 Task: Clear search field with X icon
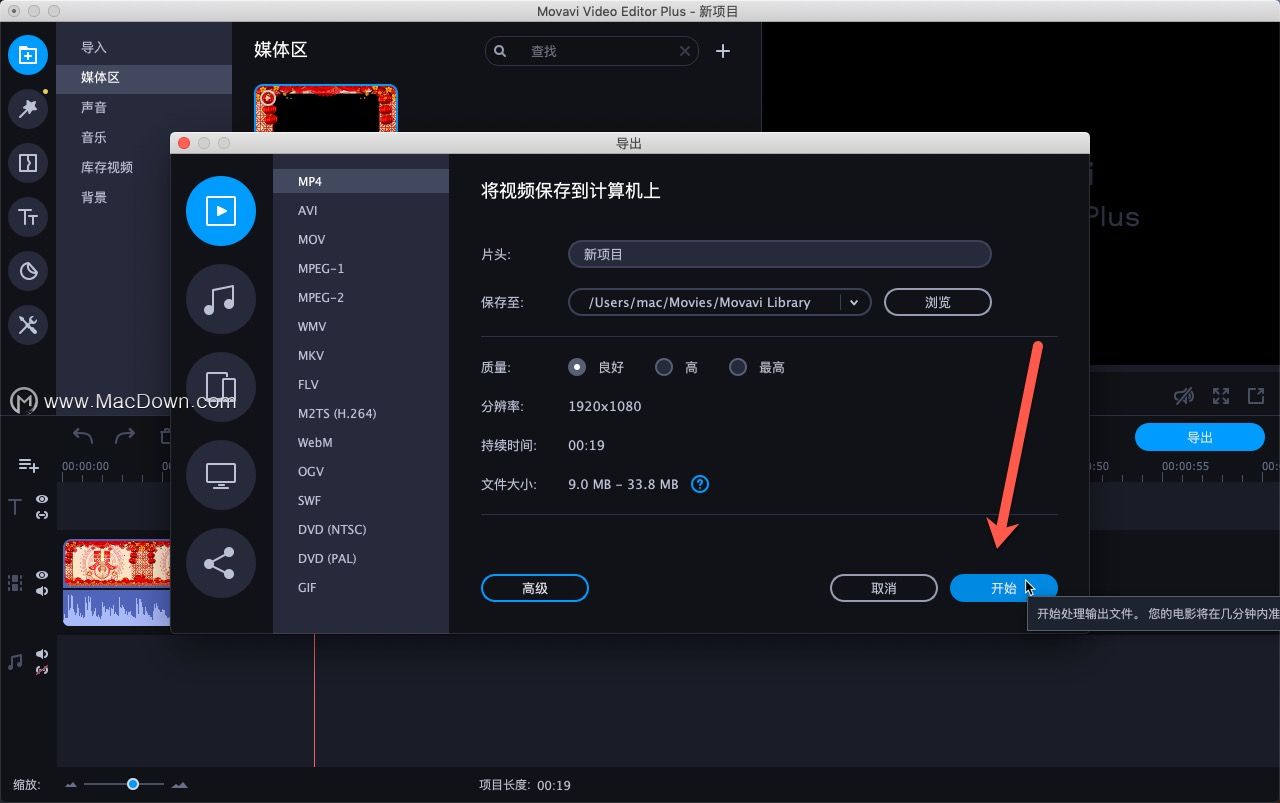pyautogui.click(x=685, y=51)
